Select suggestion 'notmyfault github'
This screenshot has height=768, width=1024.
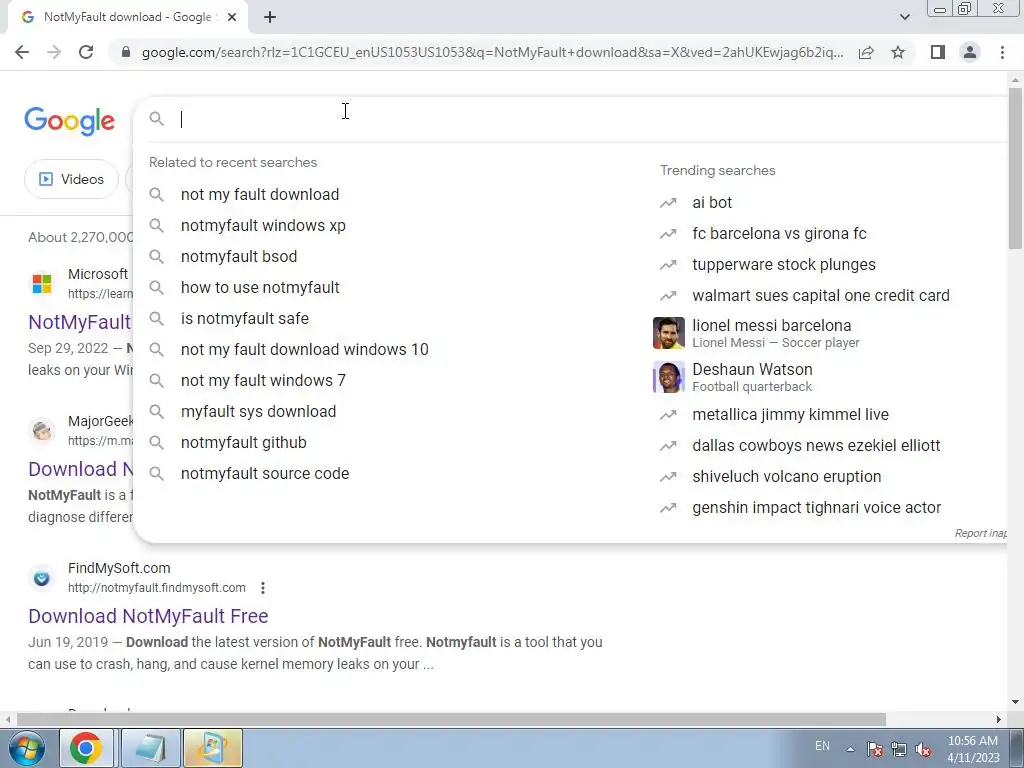(244, 443)
